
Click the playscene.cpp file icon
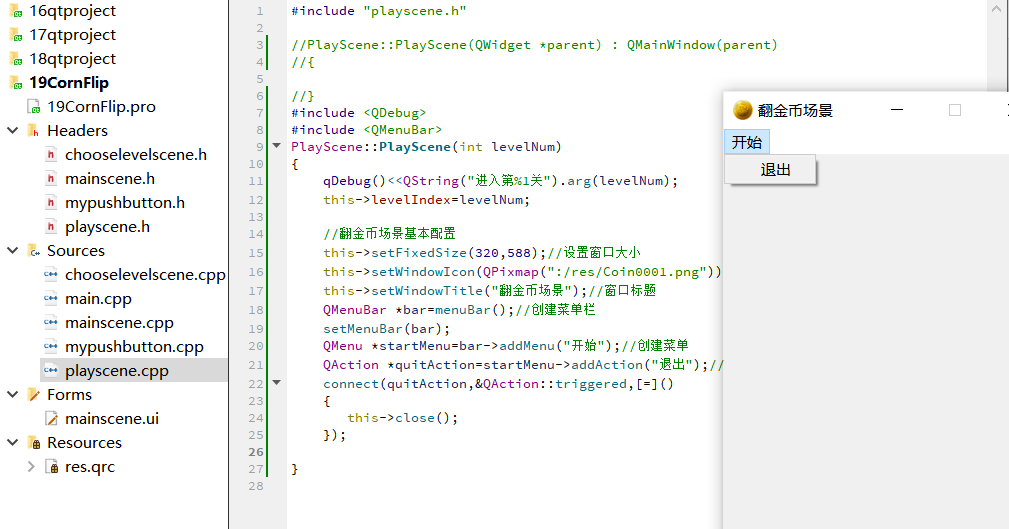tap(51, 370)
